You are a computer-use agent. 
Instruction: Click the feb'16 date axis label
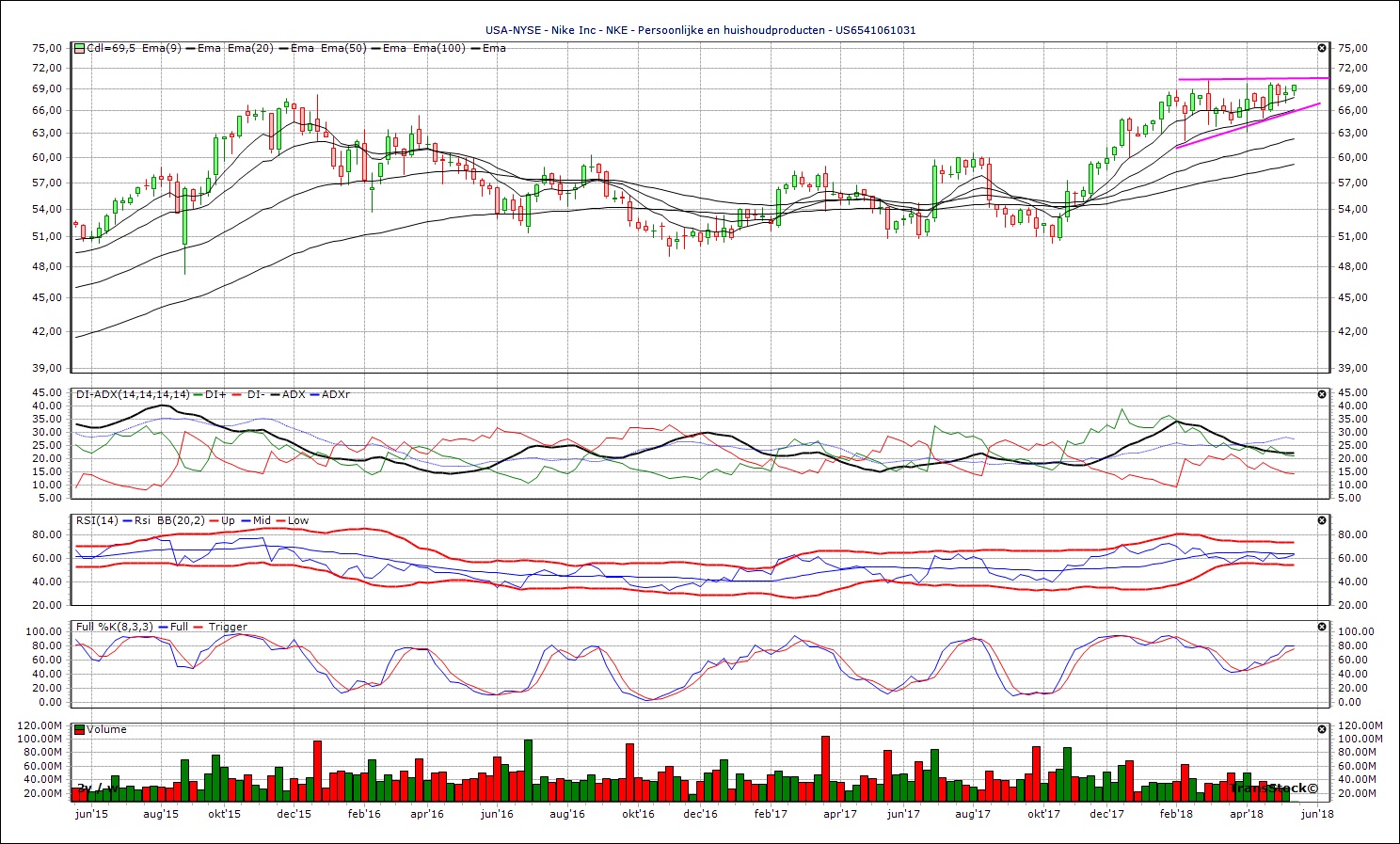(x=364, y=814)
